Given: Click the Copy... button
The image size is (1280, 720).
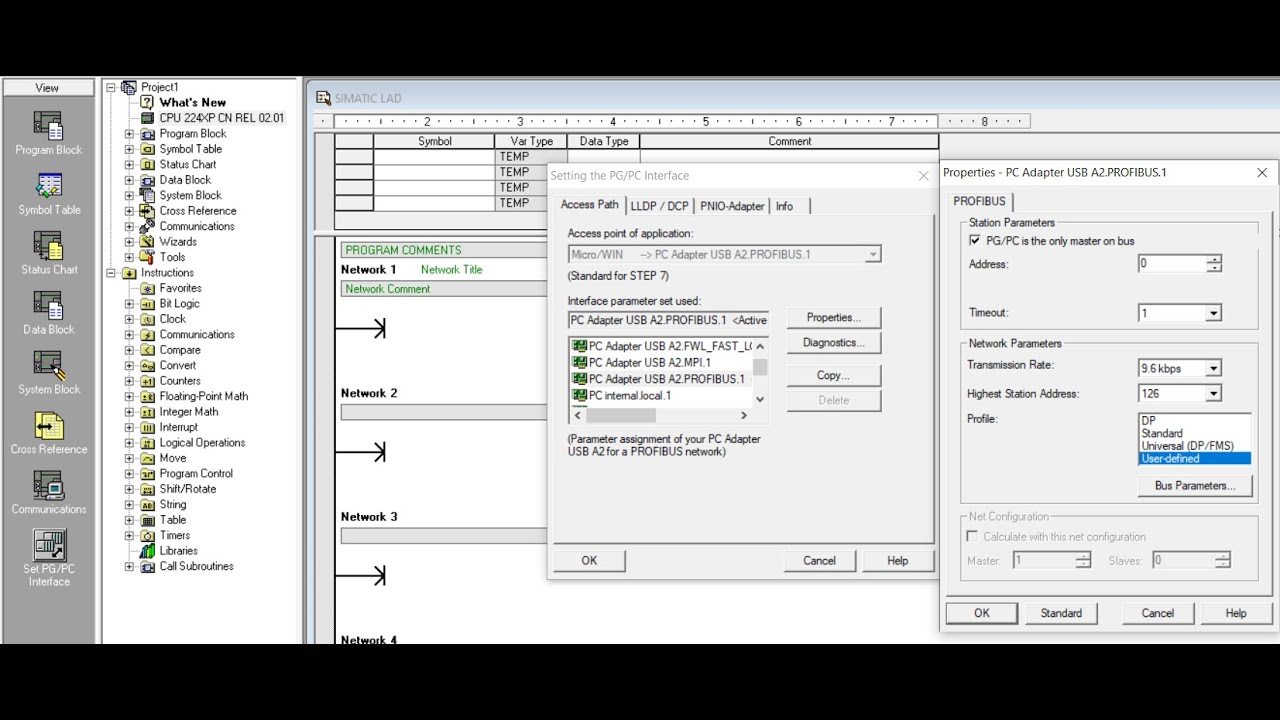Looking at the screenshot, I should [x=834, y=376].
